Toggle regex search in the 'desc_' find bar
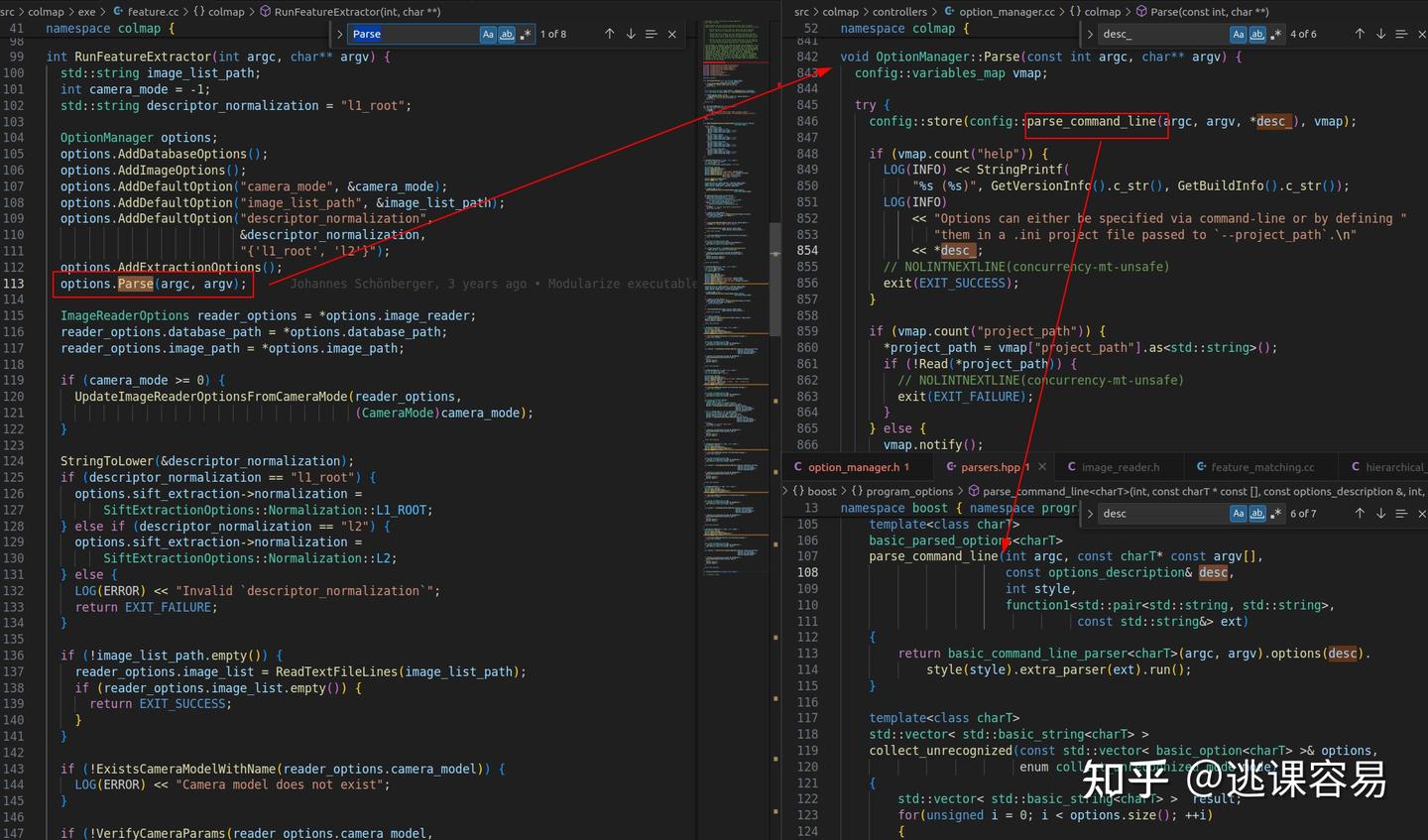 pyautogui.click(x=1276, y=34)
